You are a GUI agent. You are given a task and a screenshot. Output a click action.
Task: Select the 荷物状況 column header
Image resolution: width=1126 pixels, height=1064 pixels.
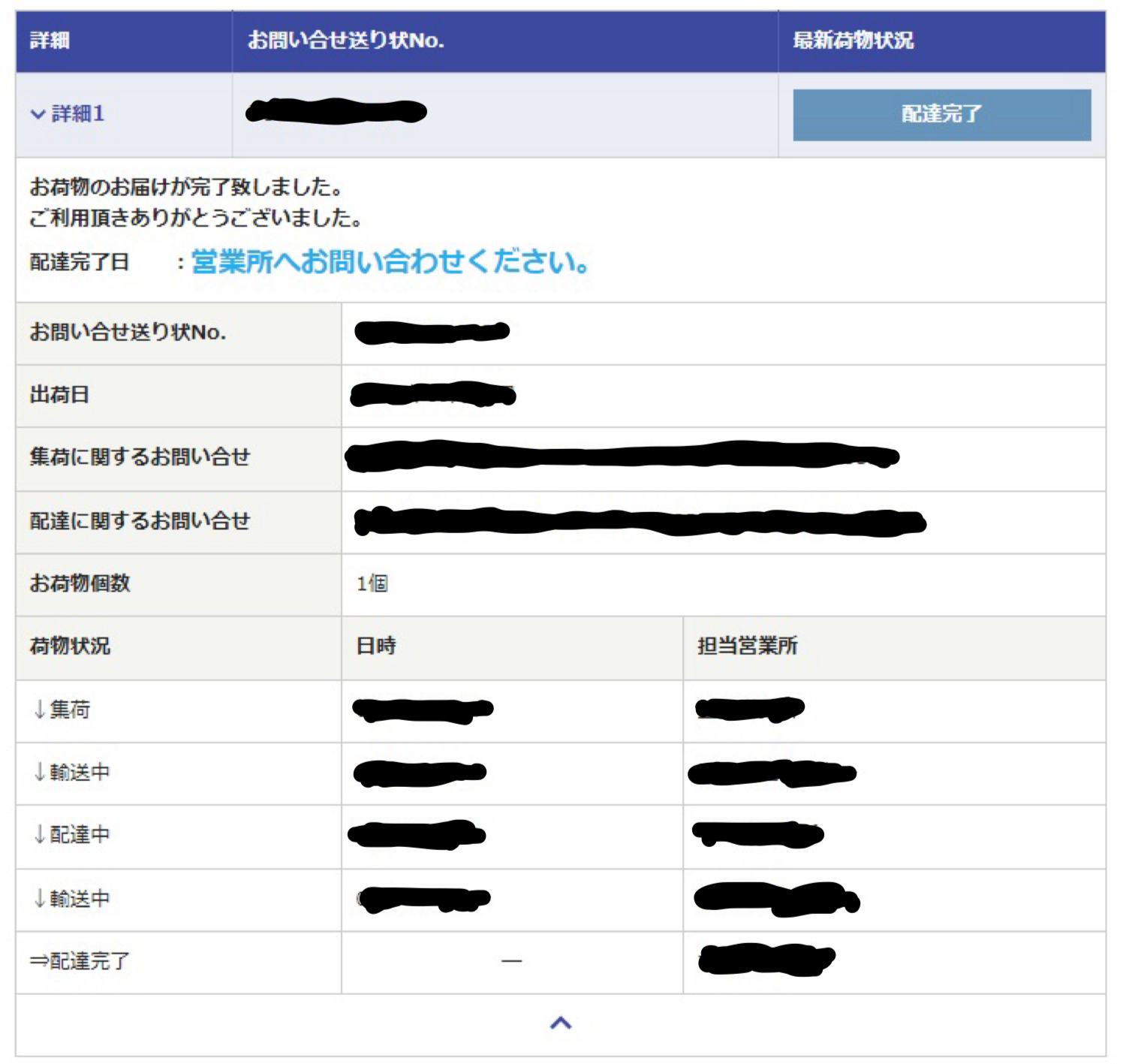tap(70, 646)
